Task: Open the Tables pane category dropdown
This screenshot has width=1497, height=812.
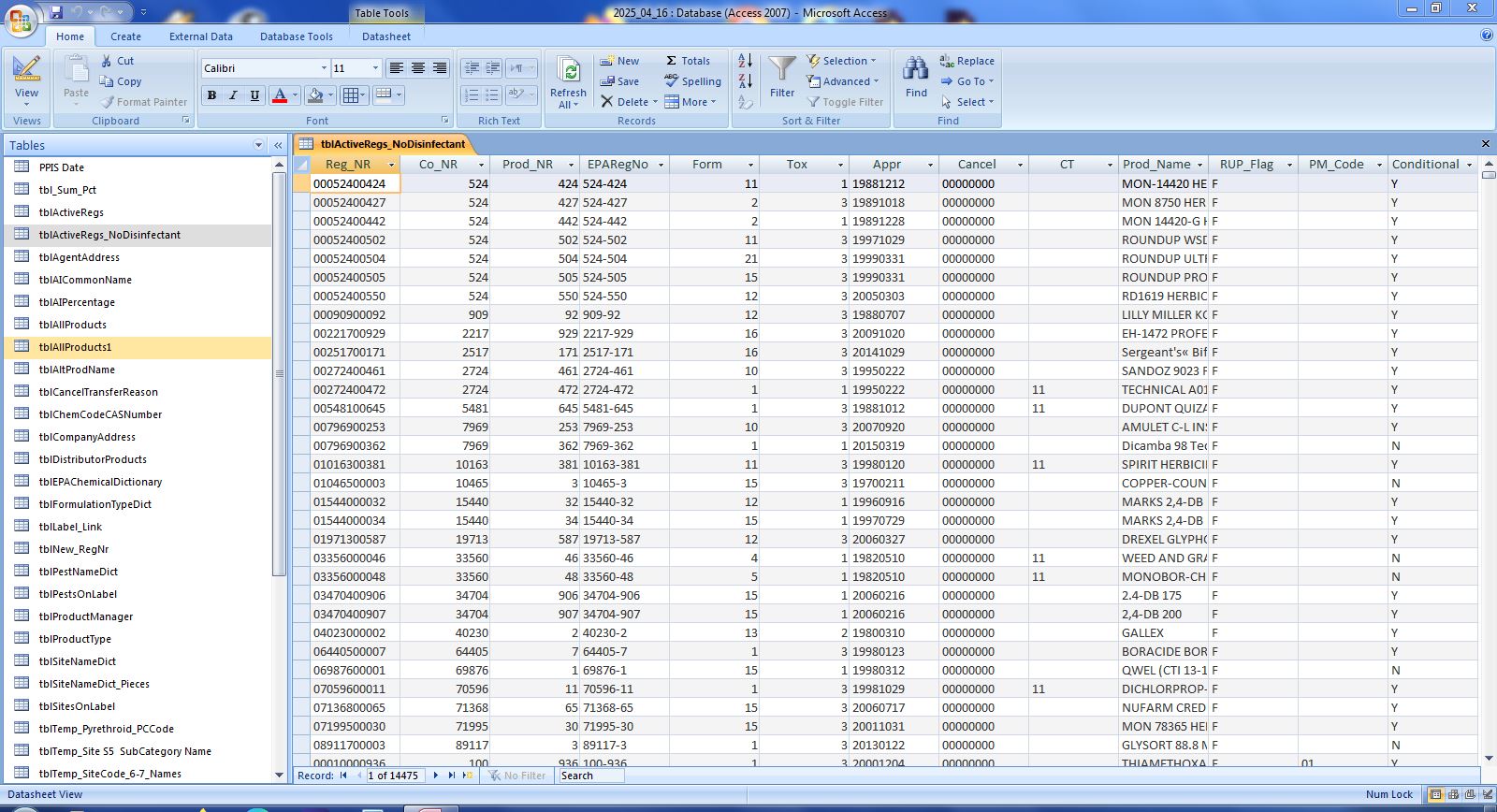Action: [258, 145]
